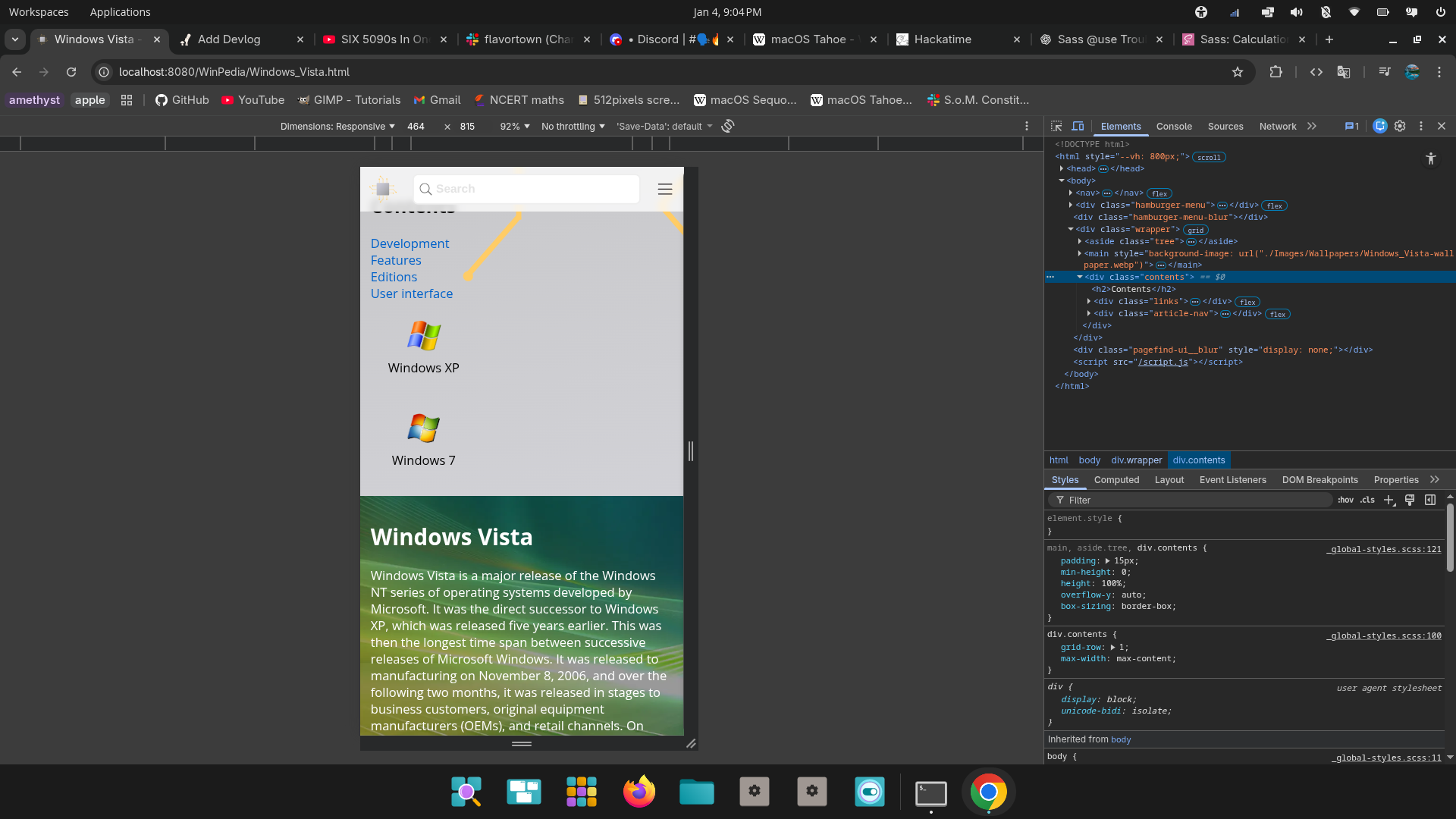
Task: Click the rotate screen icon
Action: 728,126
